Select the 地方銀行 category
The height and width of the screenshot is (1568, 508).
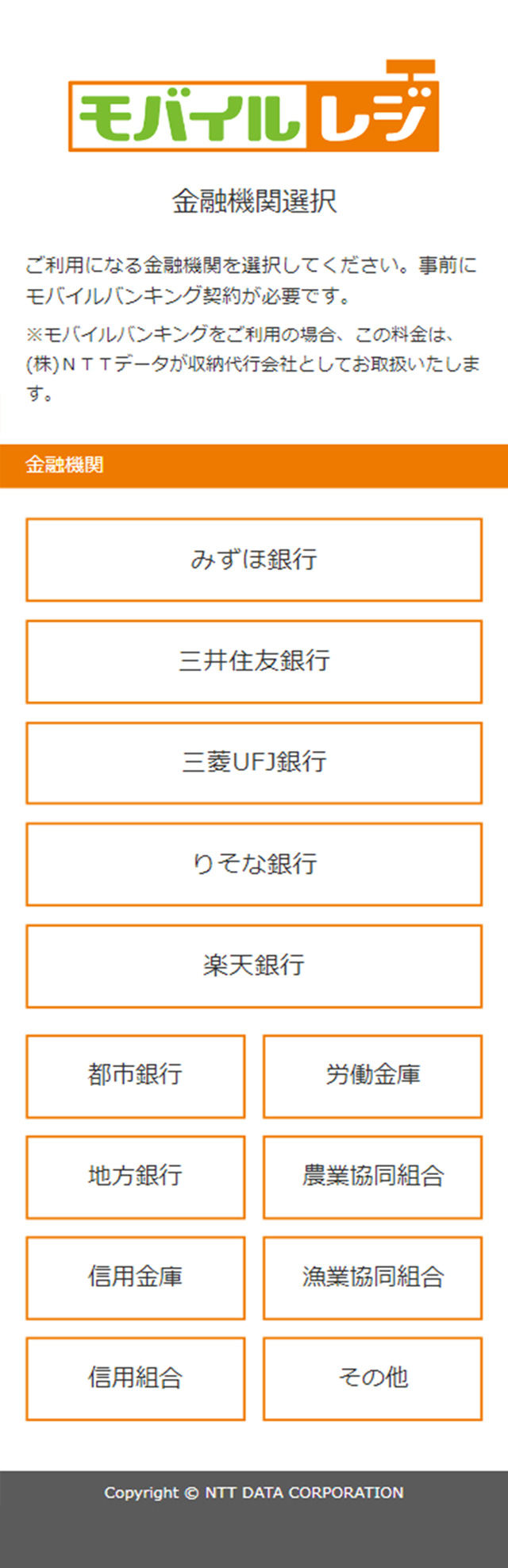click(x=136, y=1177)
